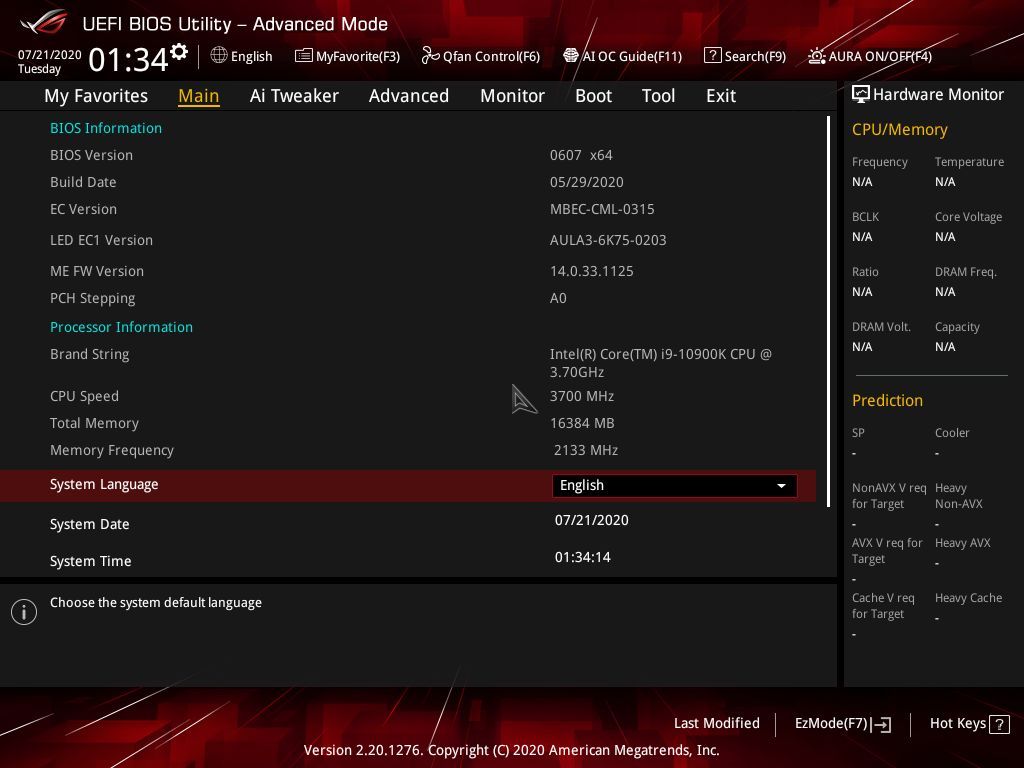This screenshot has width=1024, height=768.
Task: Select the System Date value 07/21/2020
Action: click(592, 520)
